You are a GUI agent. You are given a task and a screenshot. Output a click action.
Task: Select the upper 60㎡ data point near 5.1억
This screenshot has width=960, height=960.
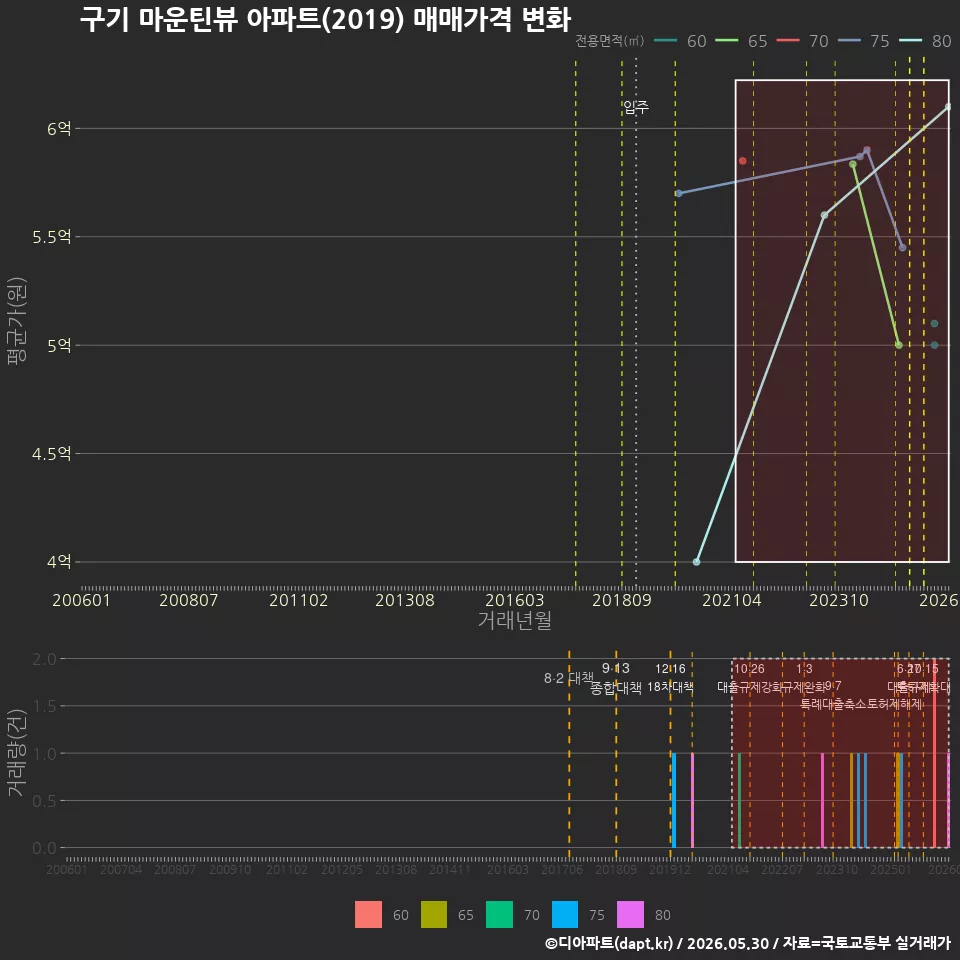(x=934, y=323)
